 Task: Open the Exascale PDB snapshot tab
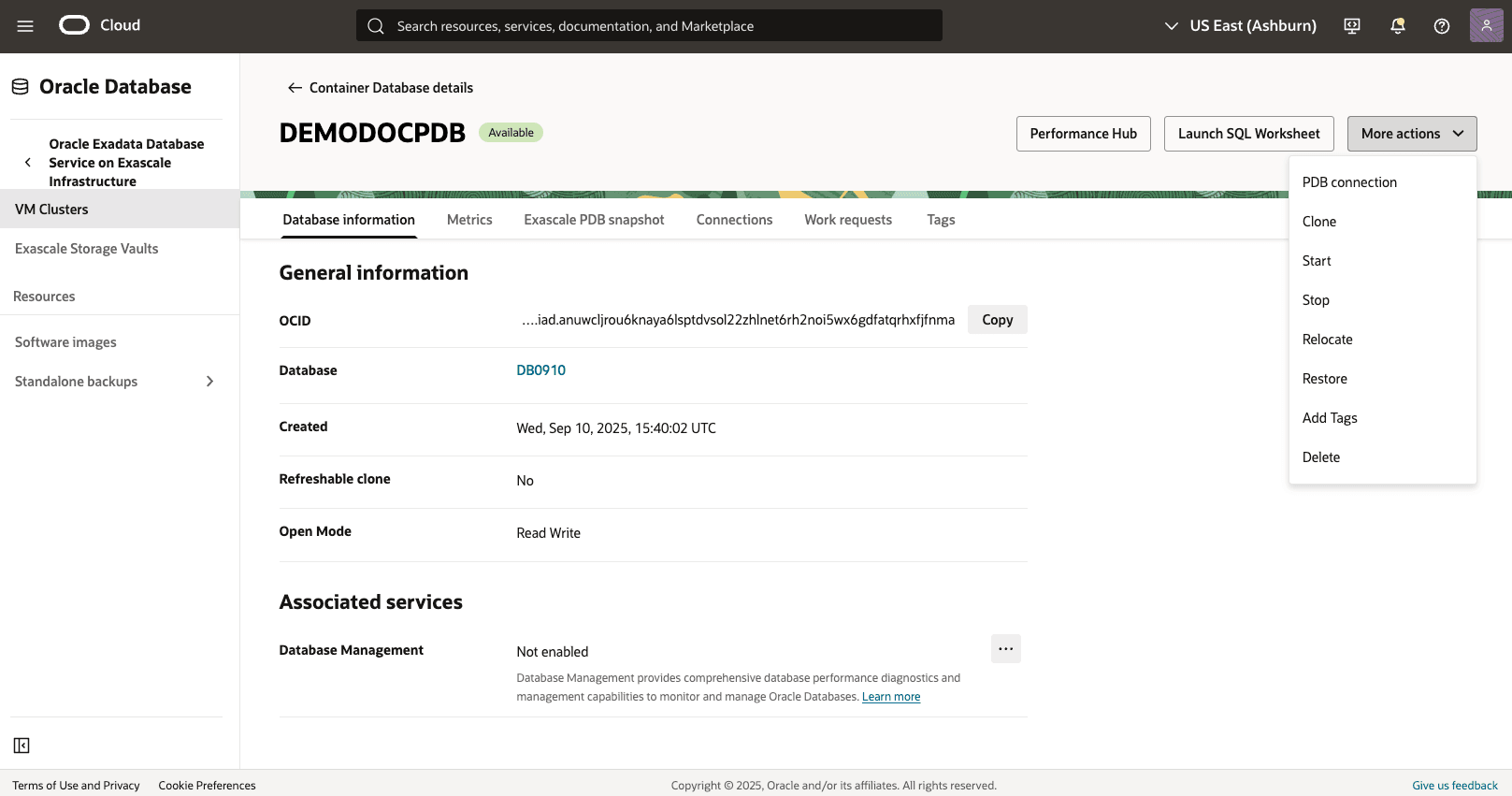click(x=594, y=220)
